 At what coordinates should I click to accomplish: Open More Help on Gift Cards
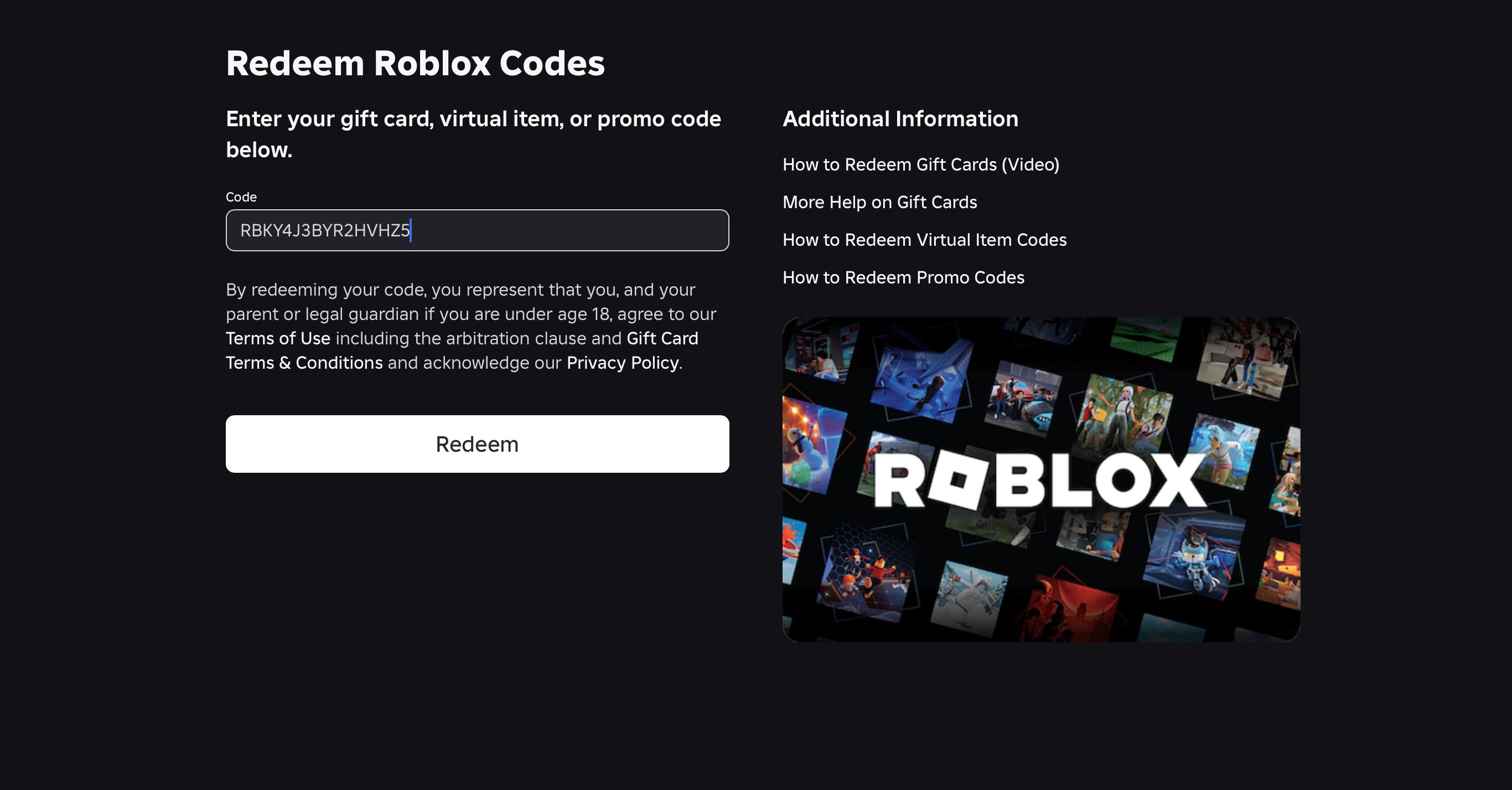[879, 203]
